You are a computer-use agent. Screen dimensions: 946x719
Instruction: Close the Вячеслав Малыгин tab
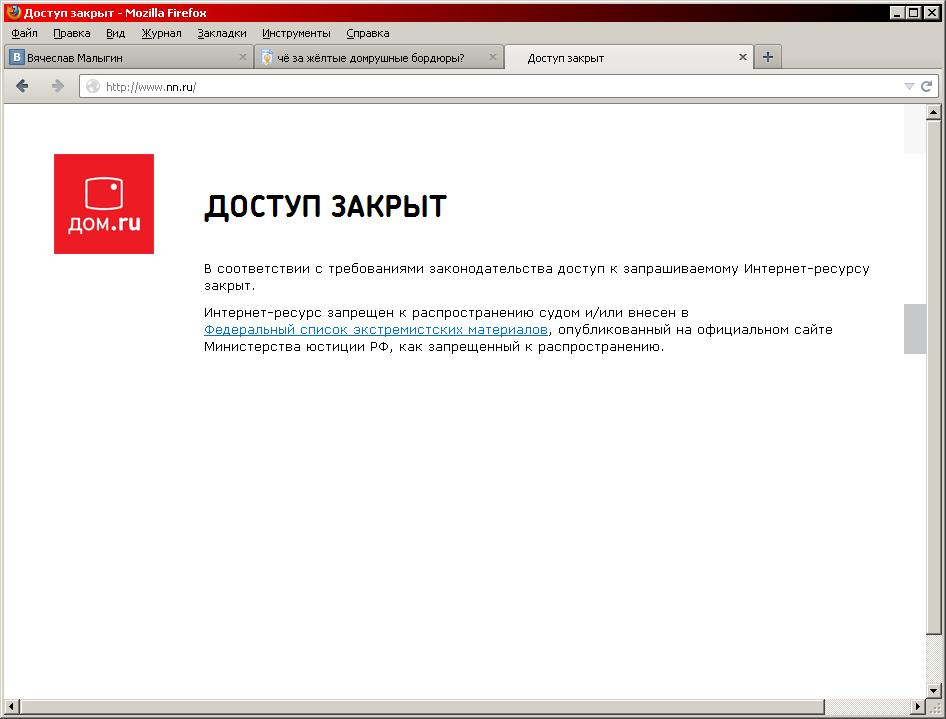point(243,57)
